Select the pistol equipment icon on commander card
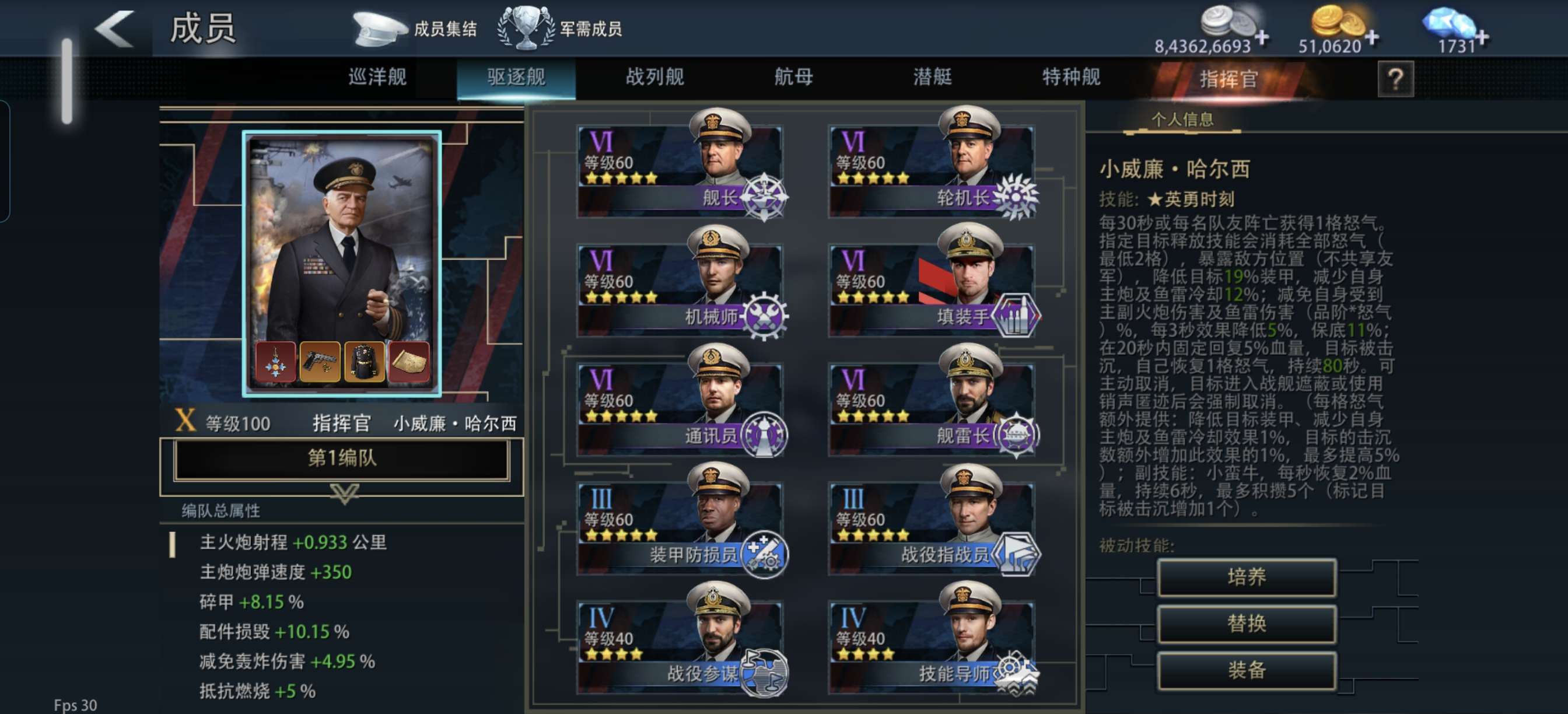The width and height of the screenshot is (1568, 714). pos(320,362)
